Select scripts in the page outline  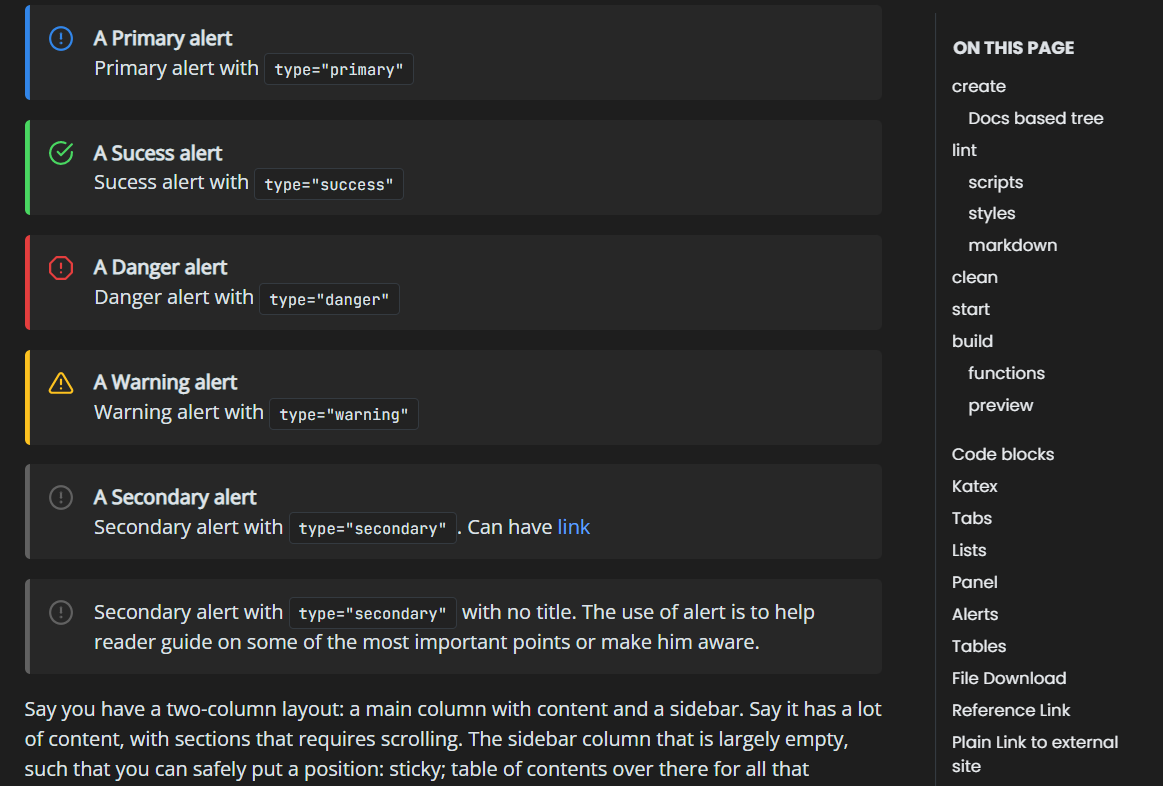click(995, 182)
